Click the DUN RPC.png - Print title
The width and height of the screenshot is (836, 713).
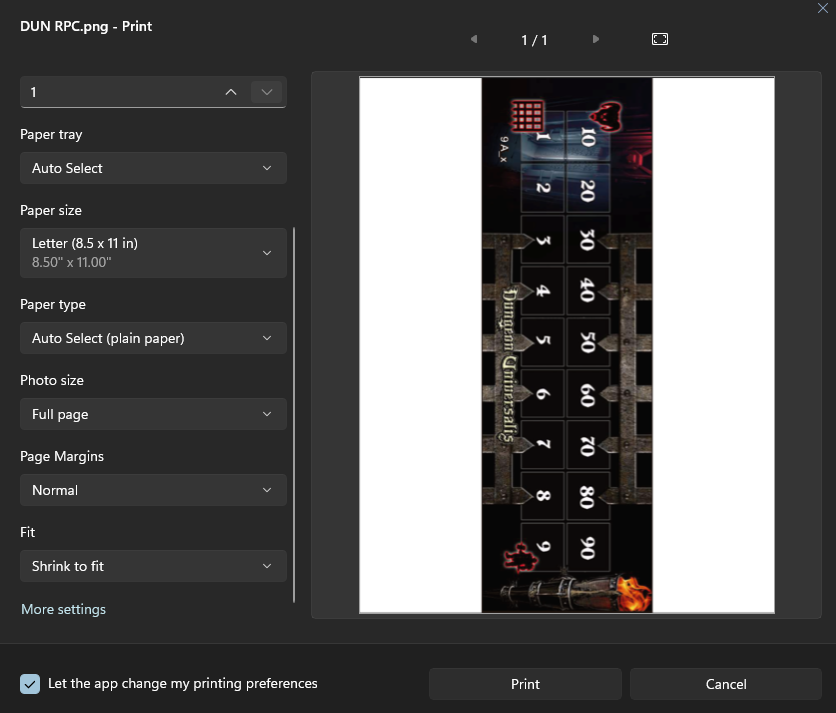86,26
